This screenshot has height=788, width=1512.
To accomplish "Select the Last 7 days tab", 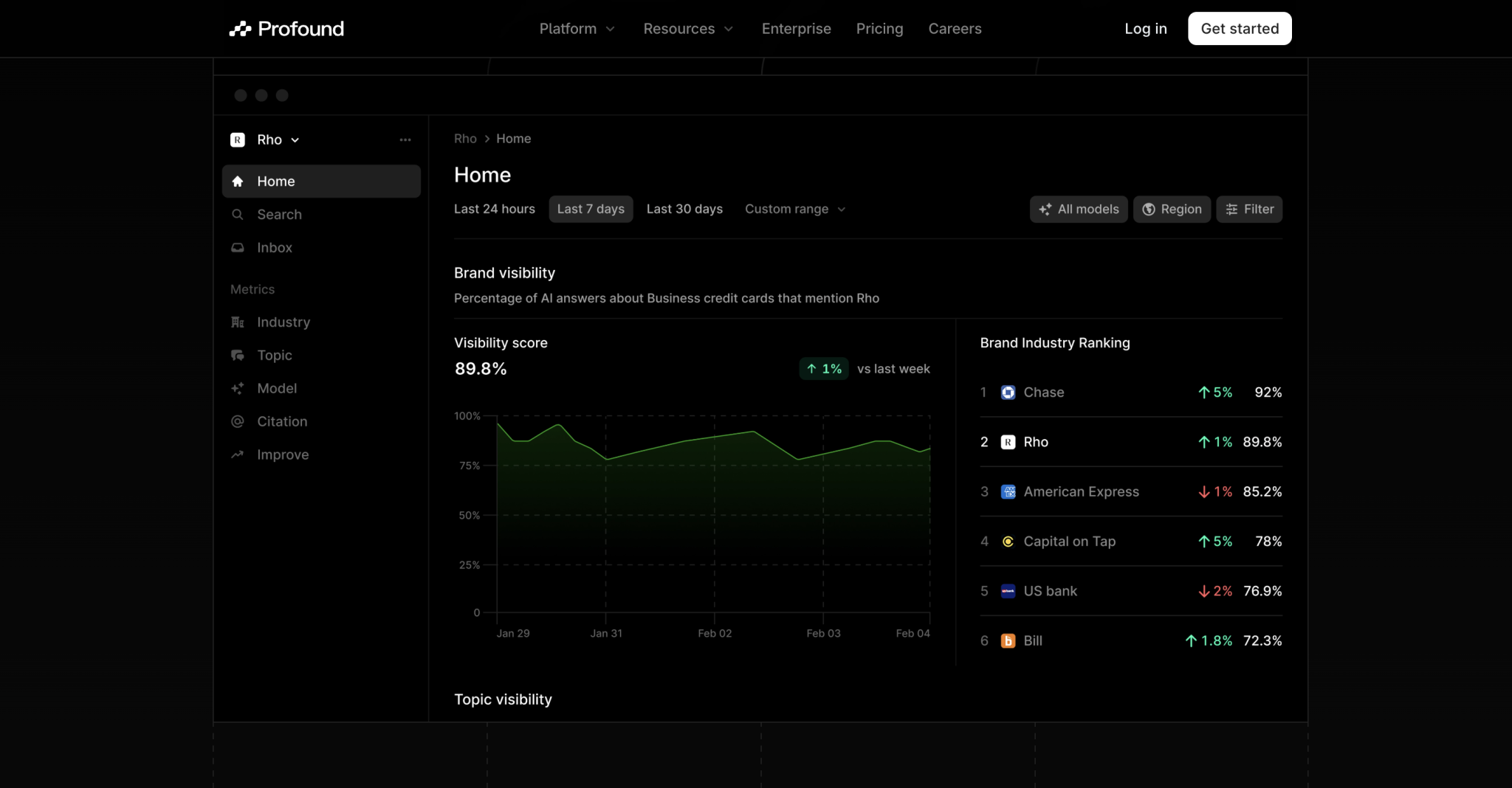I will [591, 210].
